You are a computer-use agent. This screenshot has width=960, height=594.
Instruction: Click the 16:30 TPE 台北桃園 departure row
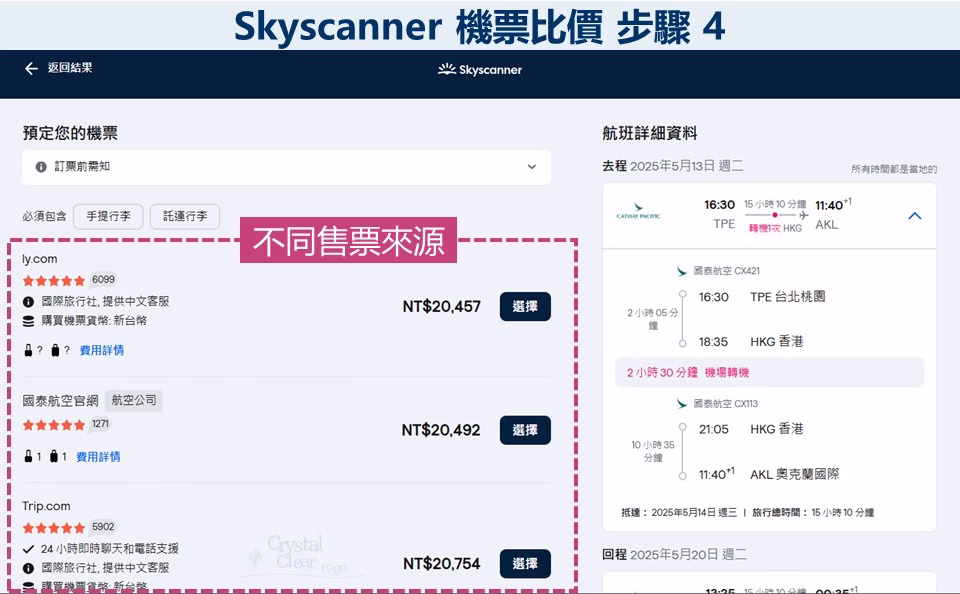[x=762, y=297]
